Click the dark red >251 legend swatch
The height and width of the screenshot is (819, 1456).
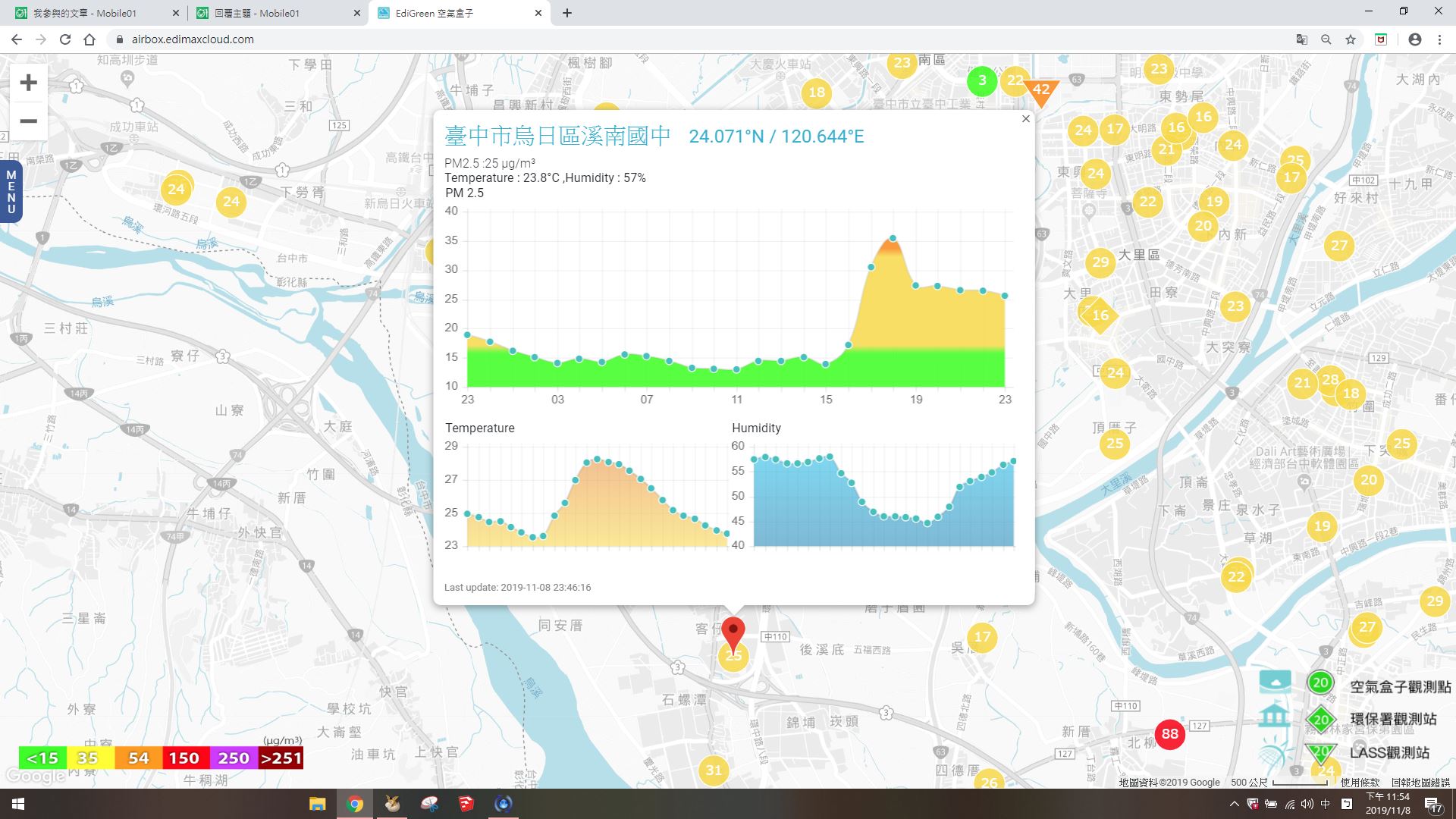tap(281, 758)
